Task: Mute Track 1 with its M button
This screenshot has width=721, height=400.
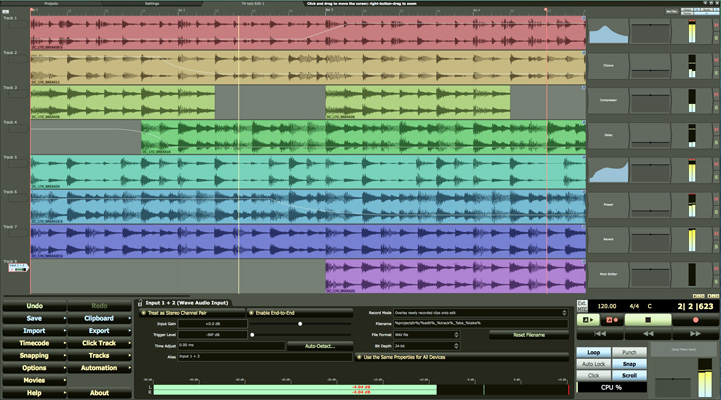Action: 716,25
